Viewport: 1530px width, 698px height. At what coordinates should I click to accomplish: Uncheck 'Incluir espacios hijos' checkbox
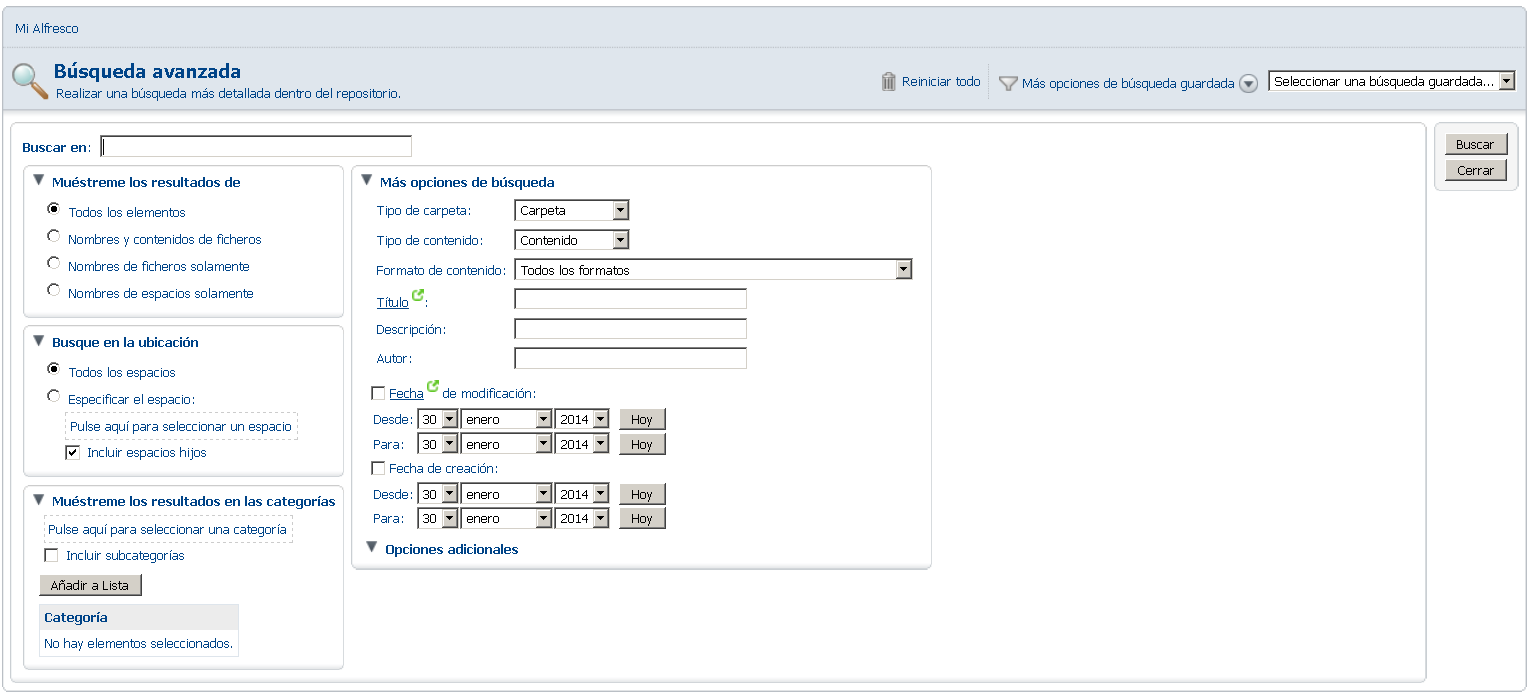pyautogui.click(x=73, y=452)
